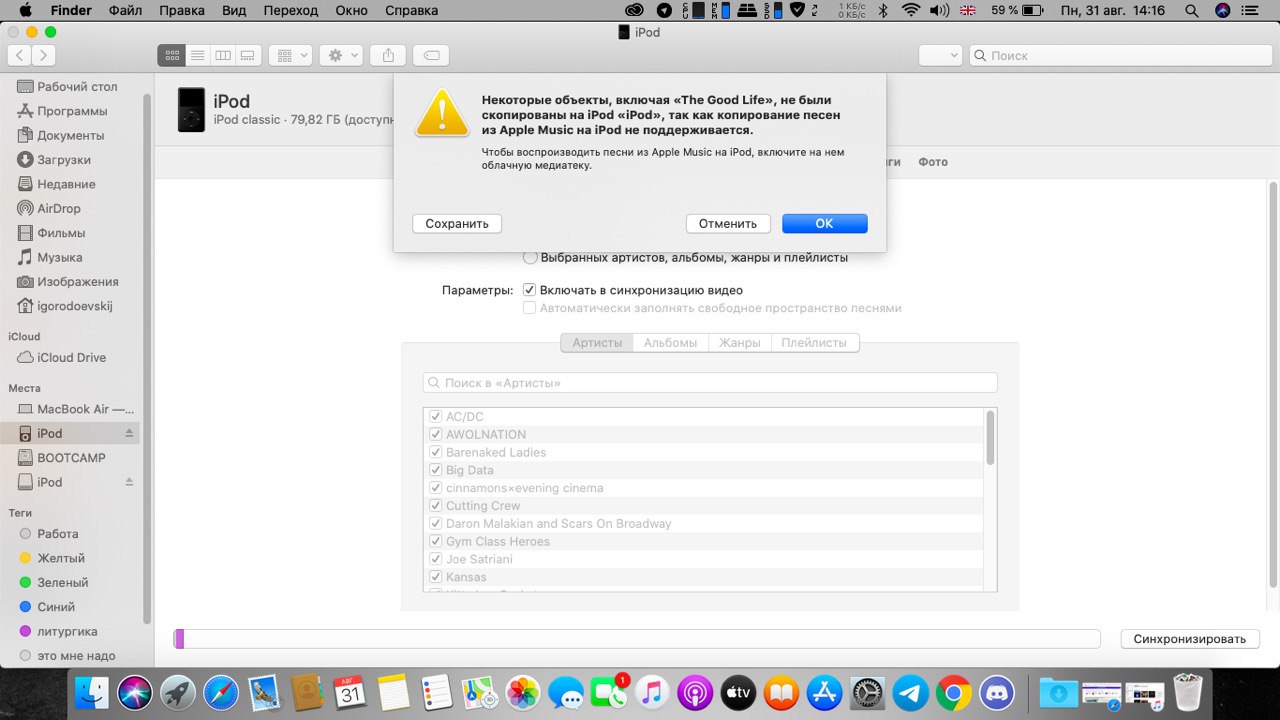Click Сохранить in the alert dialog
1280x720 pixels.
coord(457,224)
